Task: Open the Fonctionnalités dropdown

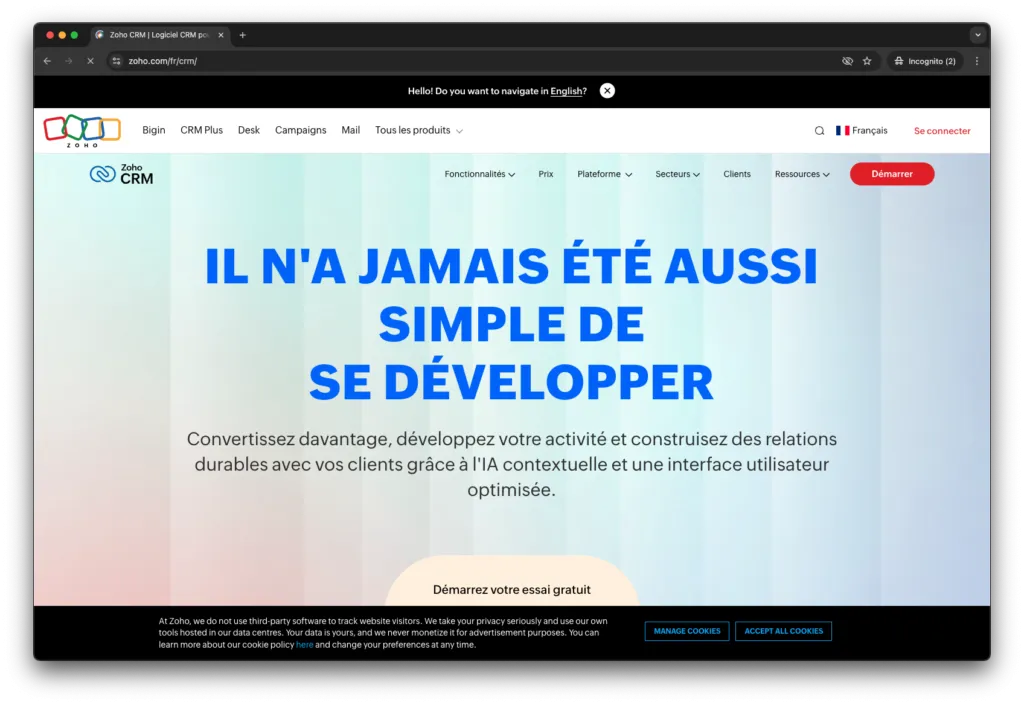Action: (479, 173)
